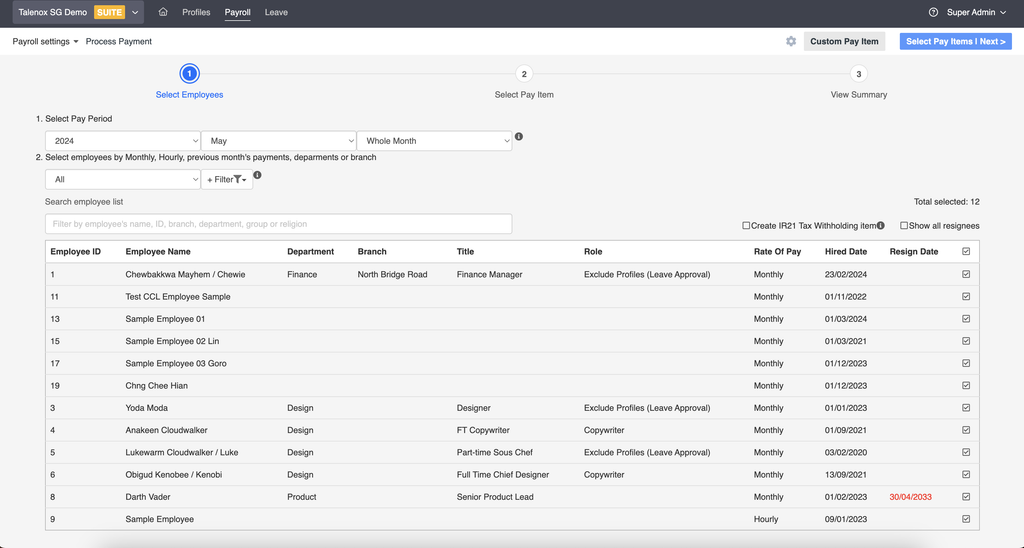
Task: Uncheck Sample Employee 01 checkbox
Action: pyautogui.click(x=966, y=319)
